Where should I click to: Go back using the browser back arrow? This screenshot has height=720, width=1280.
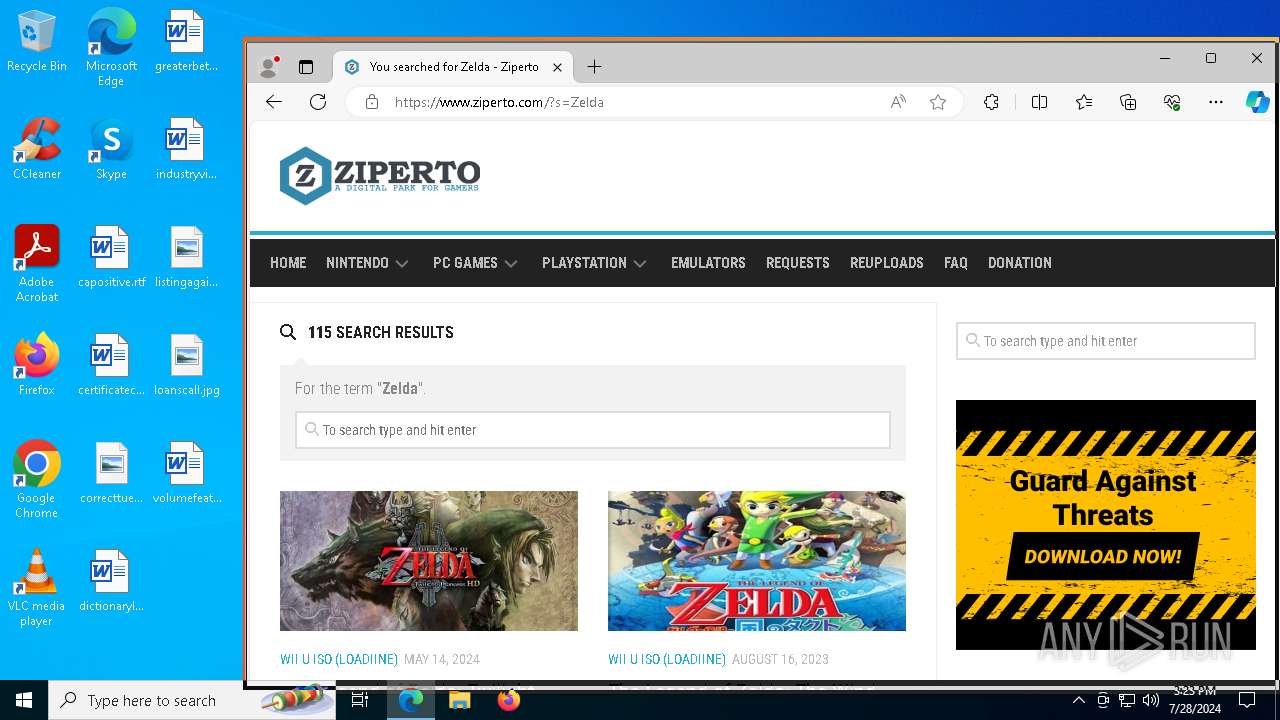coord(274,102)
